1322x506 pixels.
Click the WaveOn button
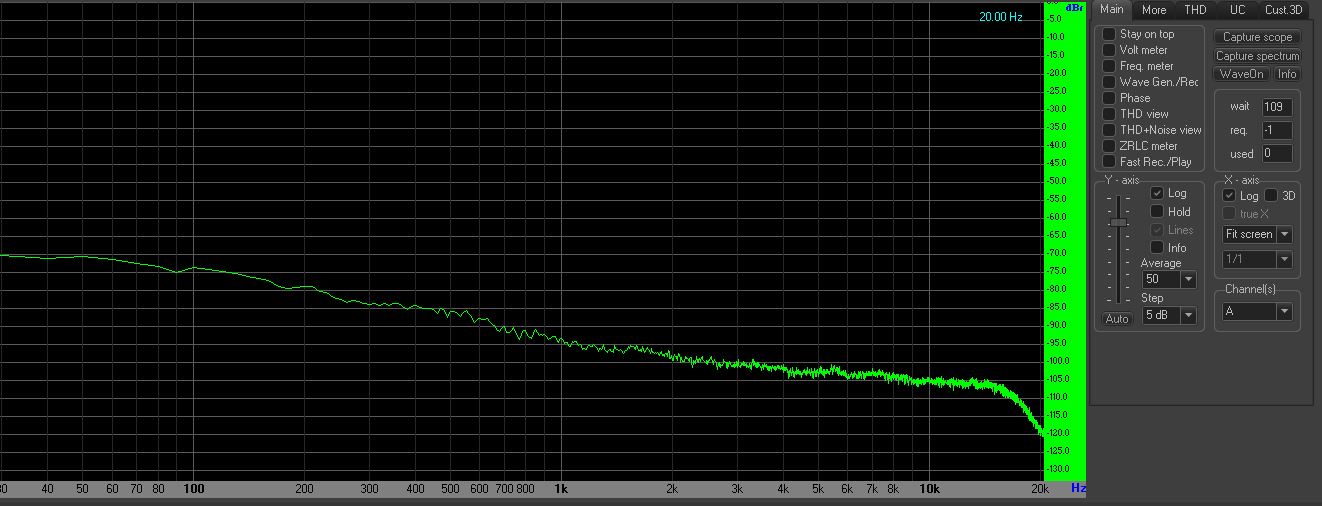coord(1241,74)
